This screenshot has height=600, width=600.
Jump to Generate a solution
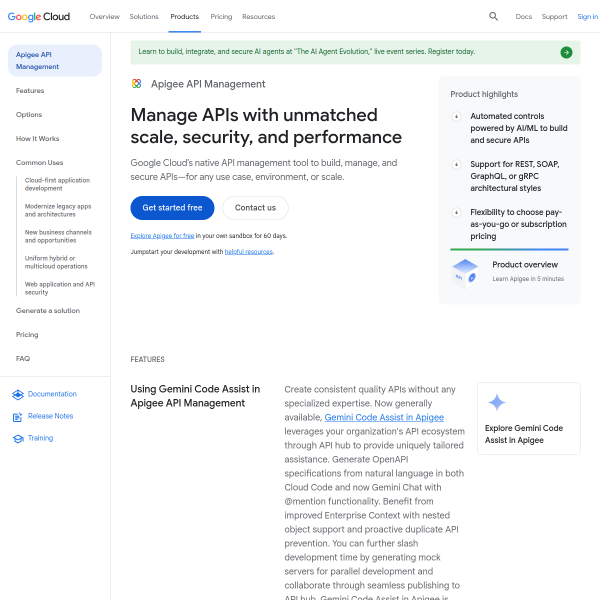(x=48, y=311)
